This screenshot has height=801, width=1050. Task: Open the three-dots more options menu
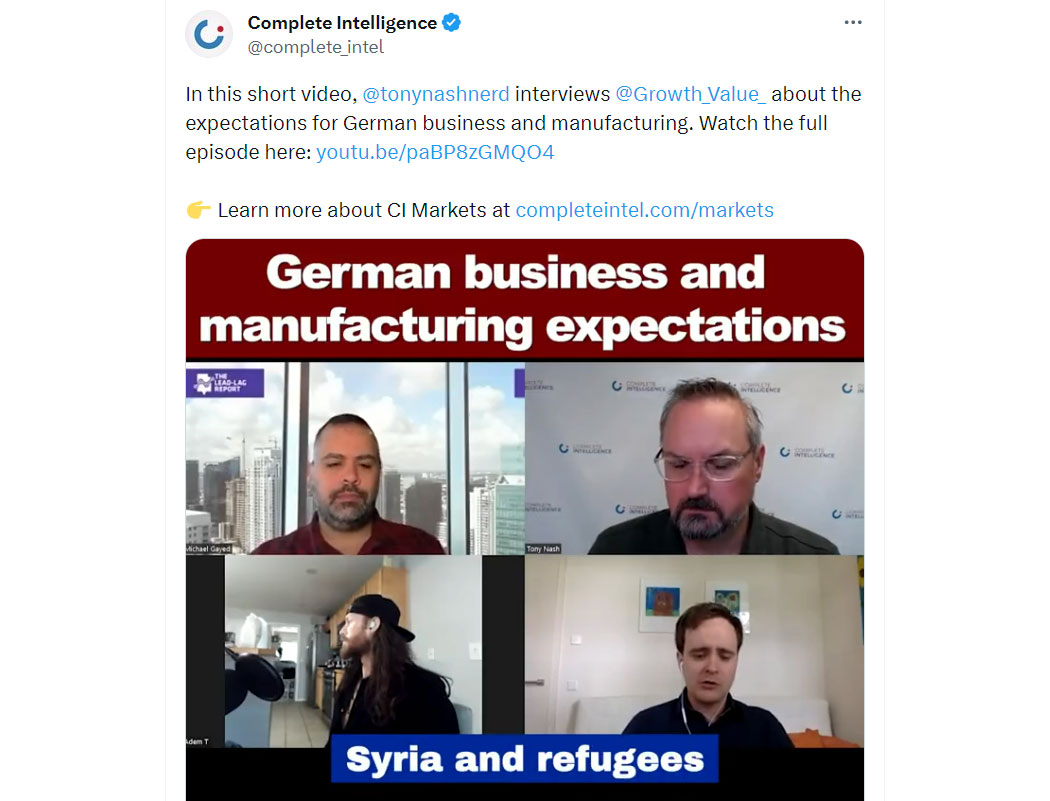852,23
